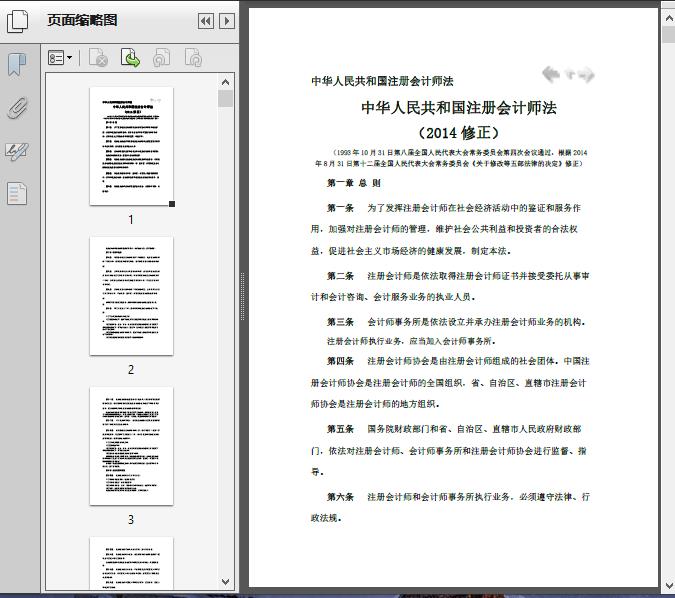Select page 1 thumbnail
This screenshot has height=598, width=675.
131,146
